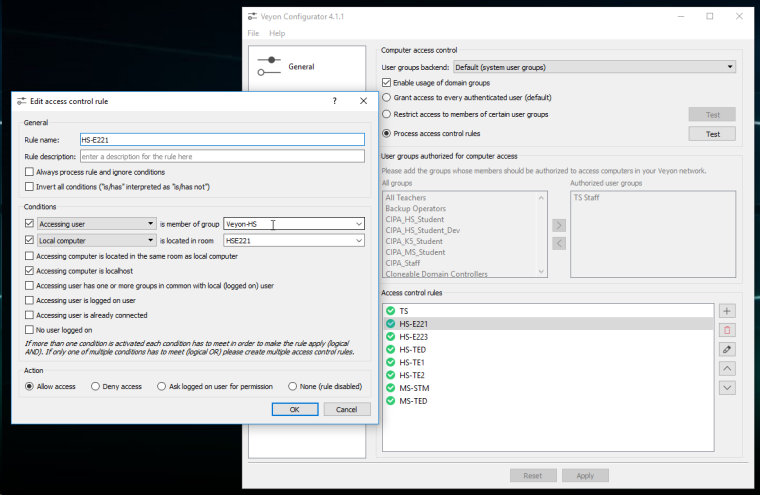Click green check icon of HS-E223 rule
Screen dimensions: 760x495
[x=391, y=336]
